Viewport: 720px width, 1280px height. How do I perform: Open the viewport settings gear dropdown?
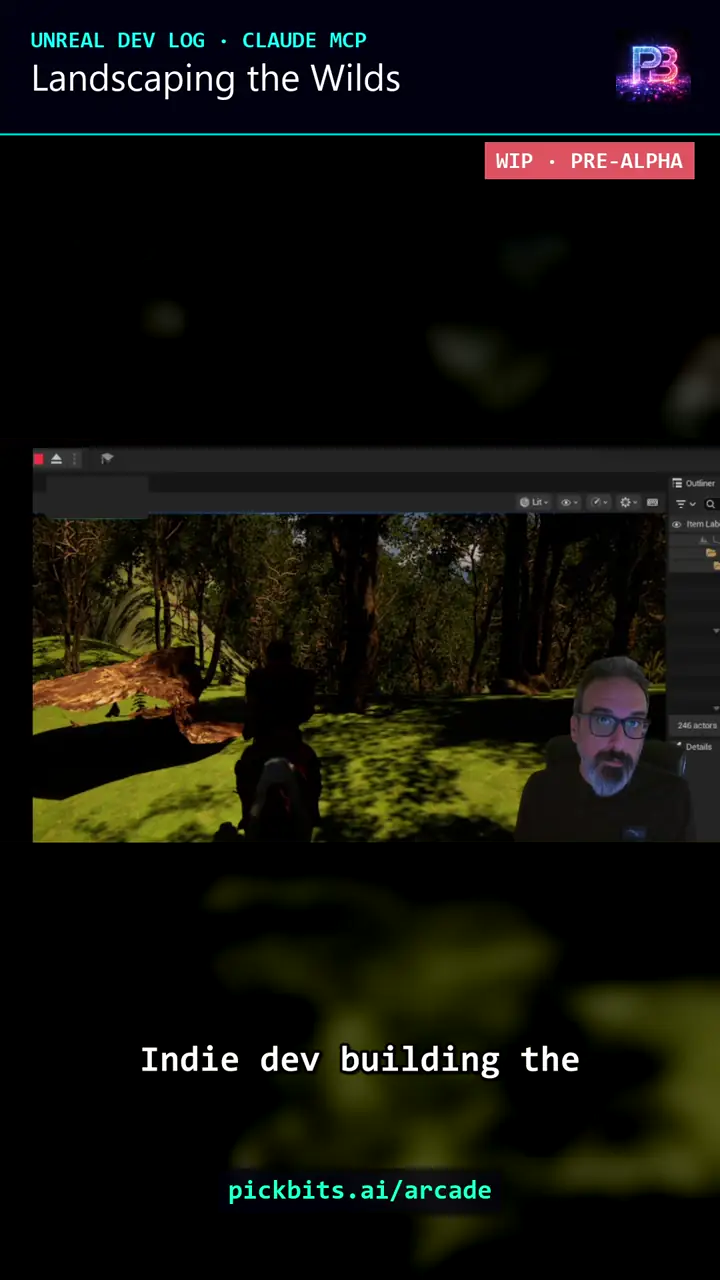tap(628, 502)
